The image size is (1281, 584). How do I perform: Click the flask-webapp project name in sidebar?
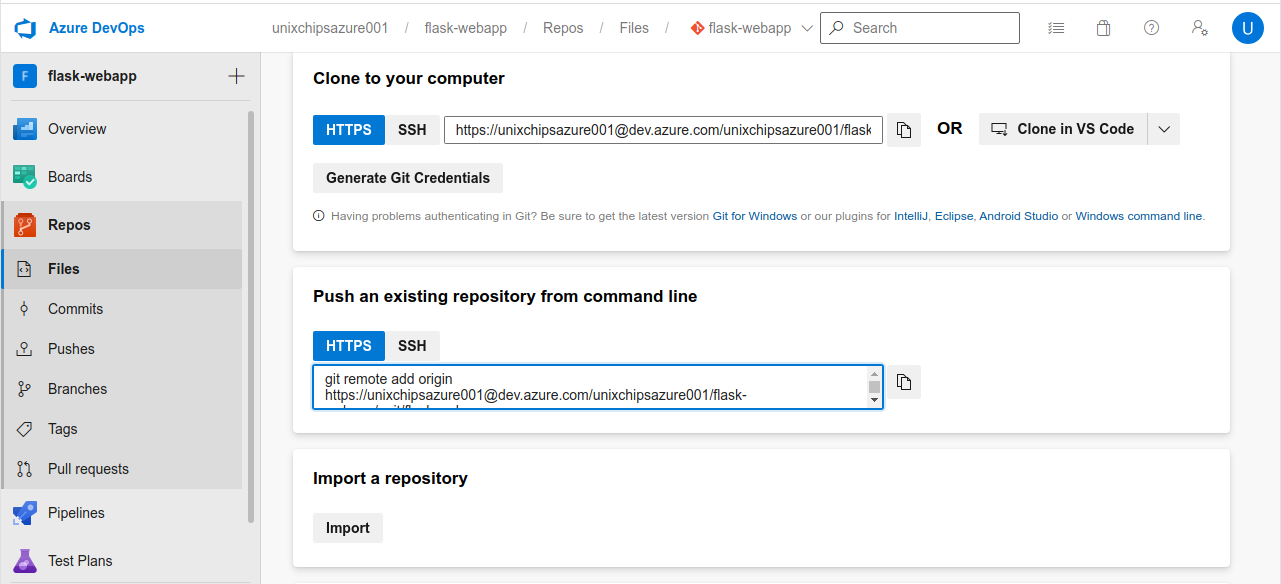[92, 76]
